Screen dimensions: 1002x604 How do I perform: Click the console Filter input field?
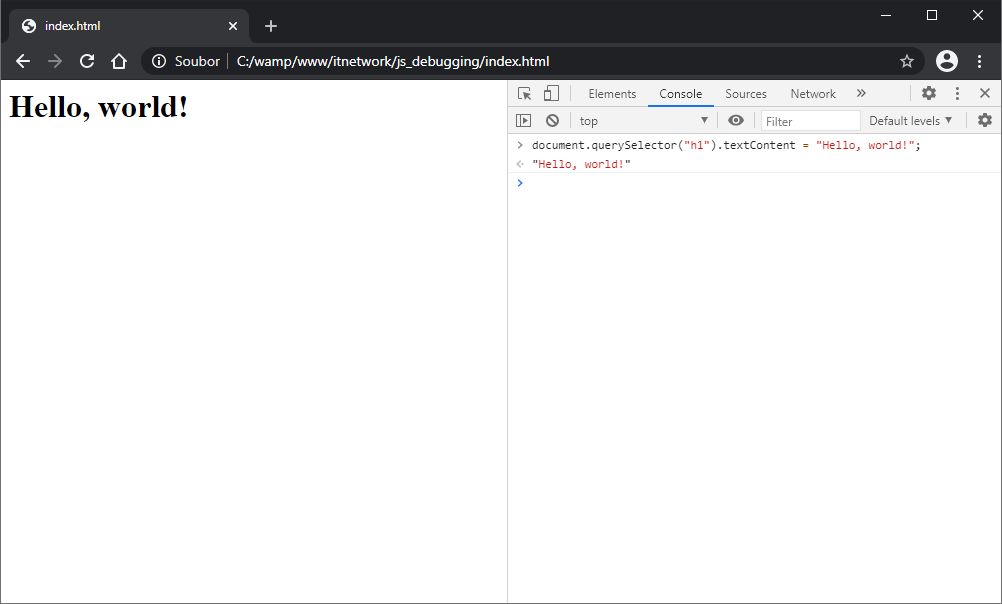point(810,121)
